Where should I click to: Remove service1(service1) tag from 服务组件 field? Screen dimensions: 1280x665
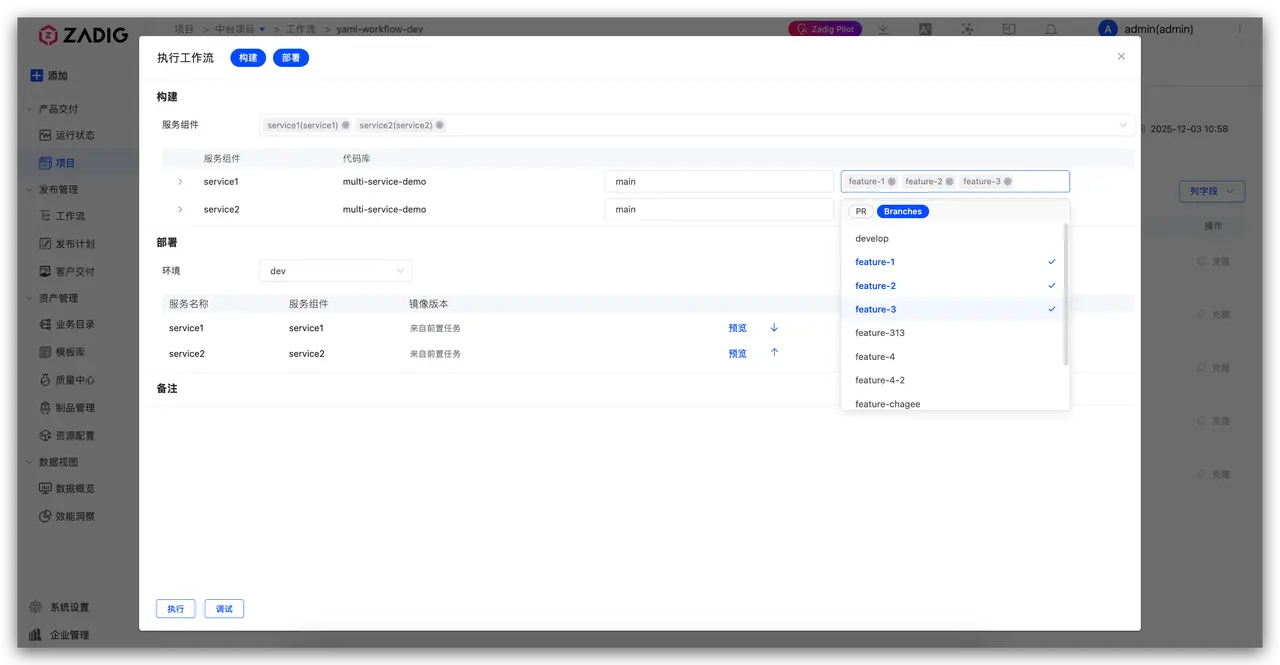(x=346, y=125)
